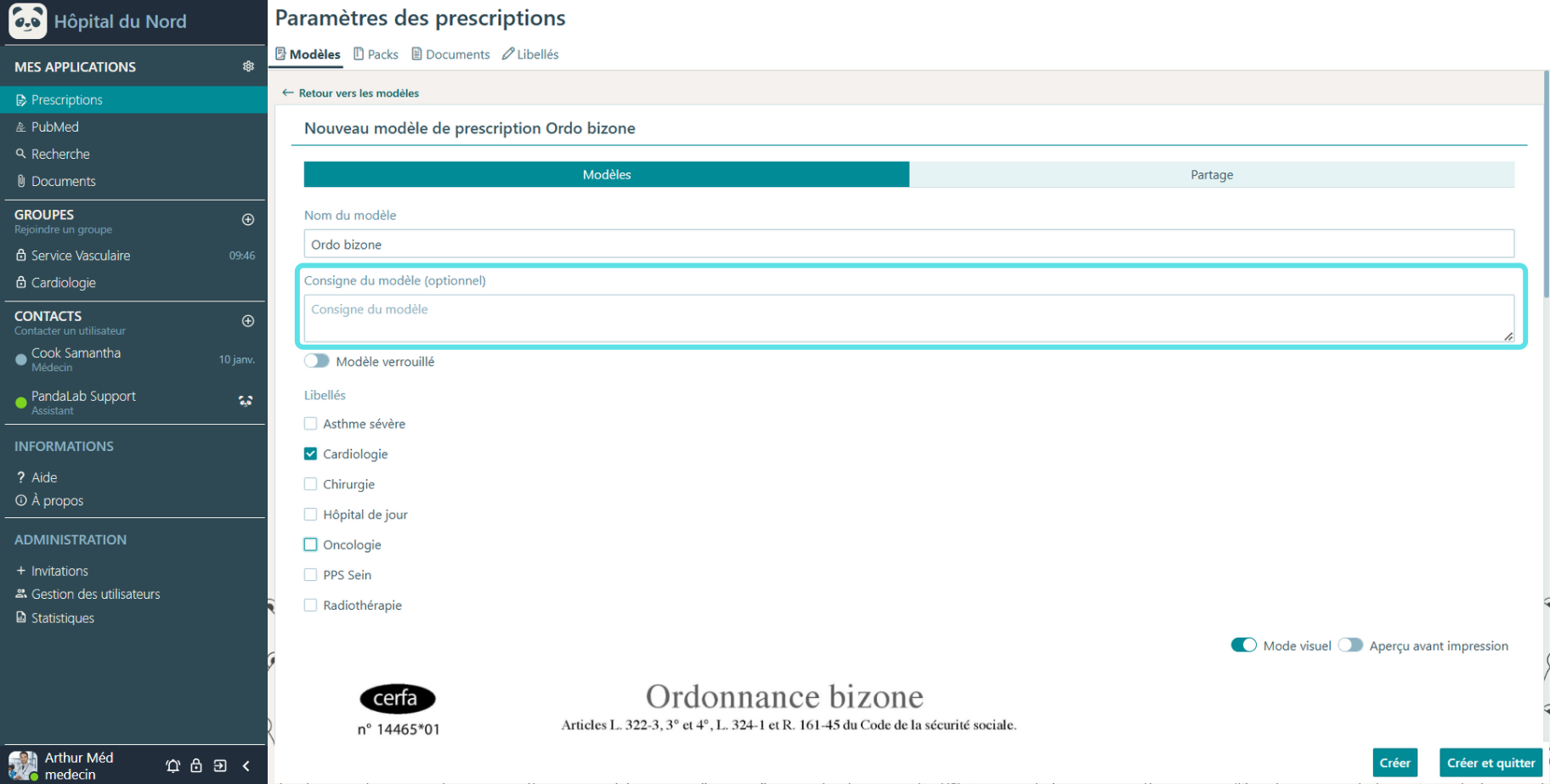Click the Consigne du modèle text area
Image resolution: width=1550 pixels, height=784 pixels.
click(x=908, y=319)
